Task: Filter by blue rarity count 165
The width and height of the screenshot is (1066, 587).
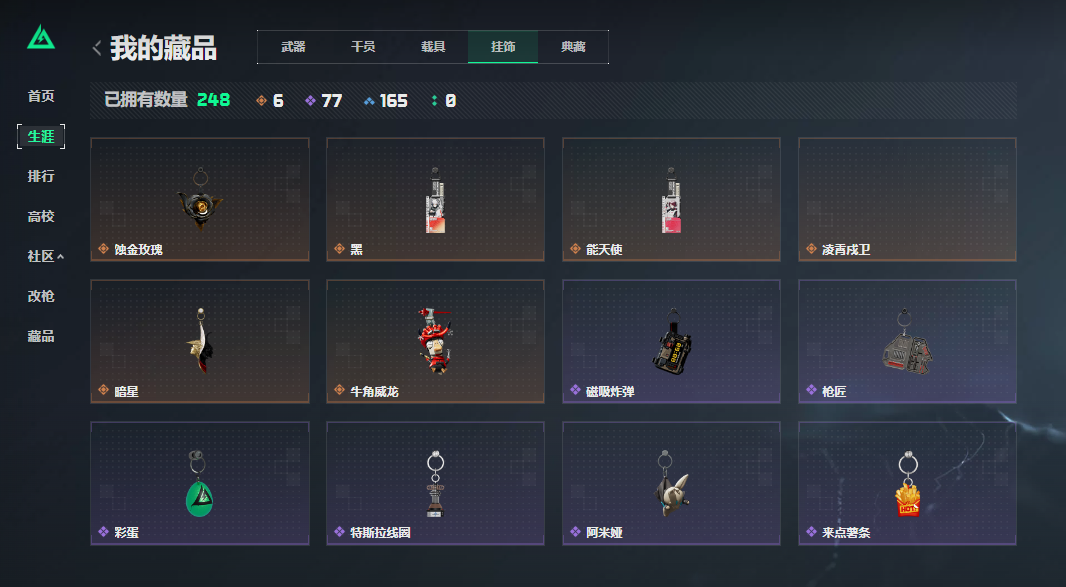Action: click(385, 101)
